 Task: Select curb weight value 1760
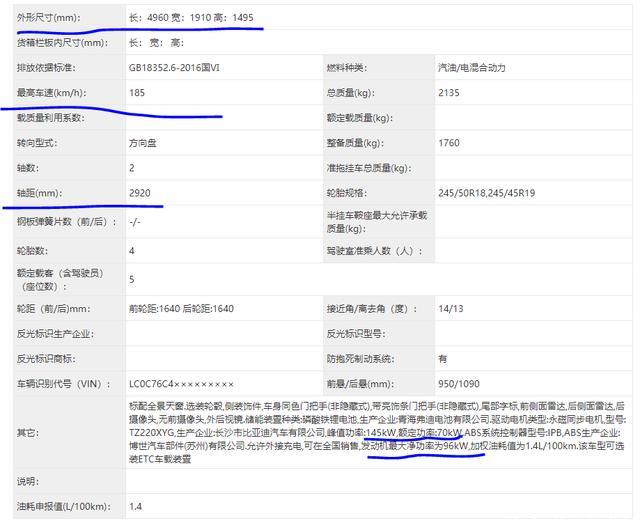(449, 143)
